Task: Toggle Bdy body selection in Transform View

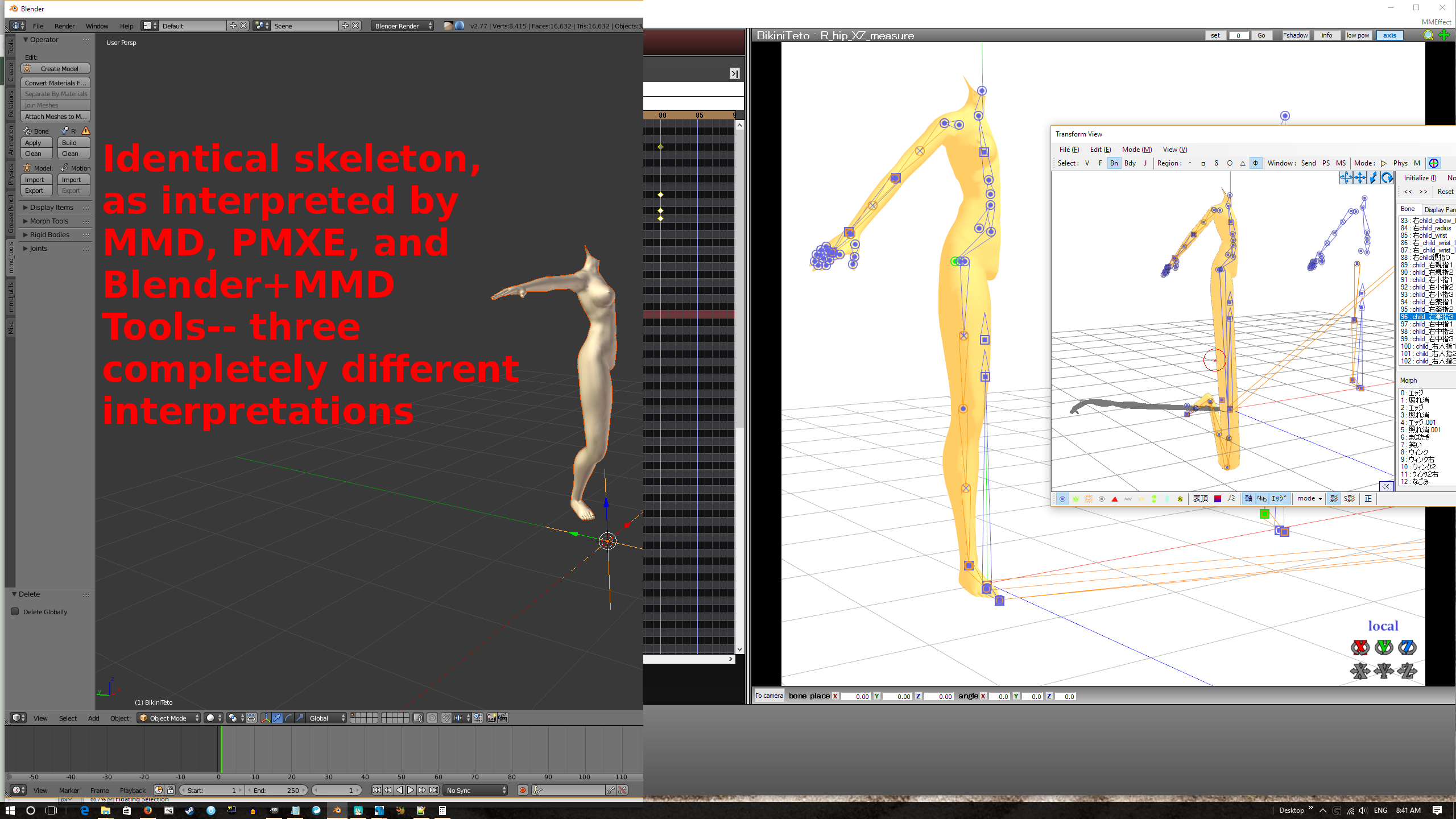Action: click(1130, 163)
